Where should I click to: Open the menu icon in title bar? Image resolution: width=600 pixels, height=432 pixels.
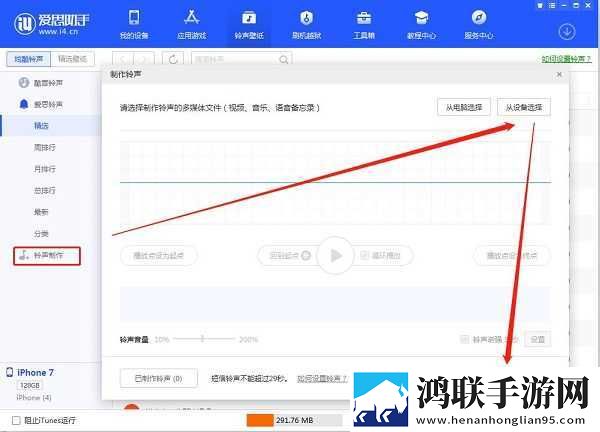click(552, 5)
